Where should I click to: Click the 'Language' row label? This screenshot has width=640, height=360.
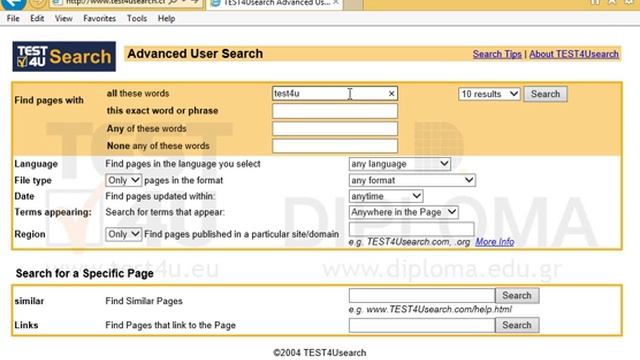(x=36, y=164)
